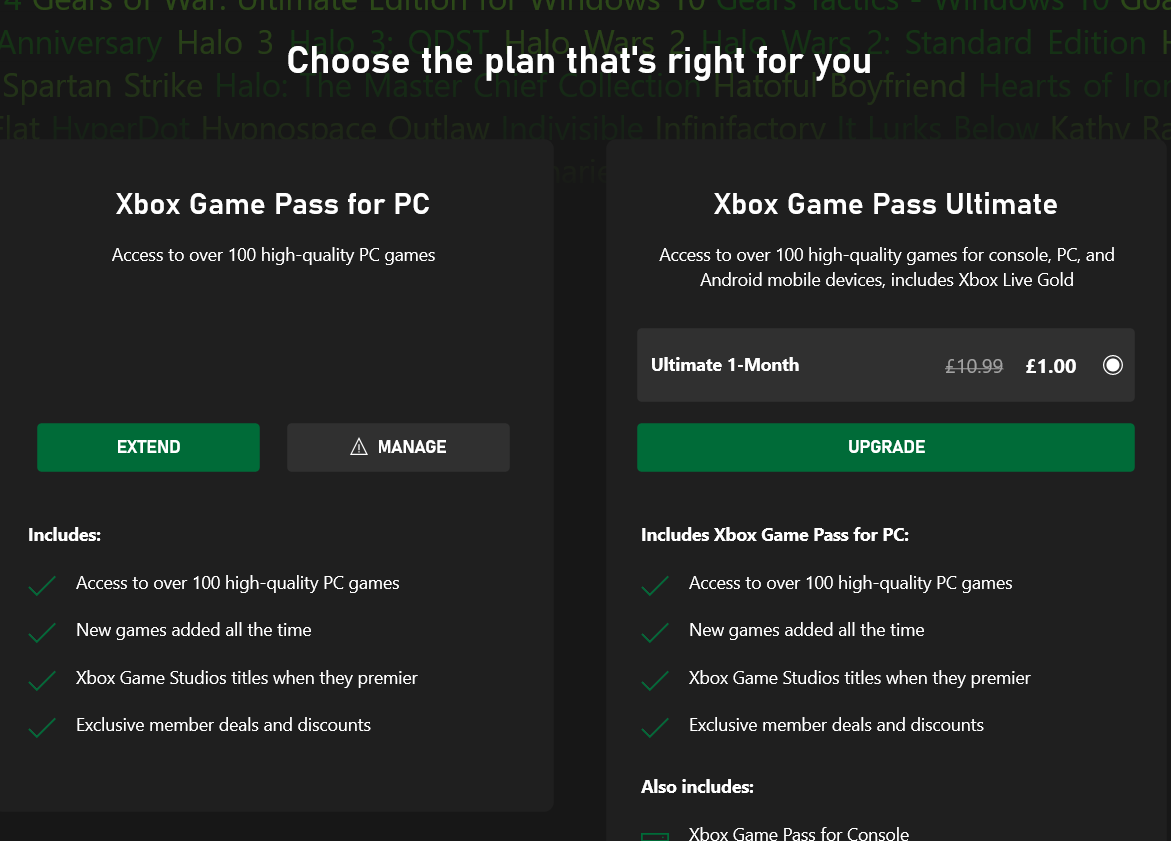Screen dimensions: 1171x841
Task: Click checkmark next to New games added in Ultimate plan
Action: pos(655,633)
